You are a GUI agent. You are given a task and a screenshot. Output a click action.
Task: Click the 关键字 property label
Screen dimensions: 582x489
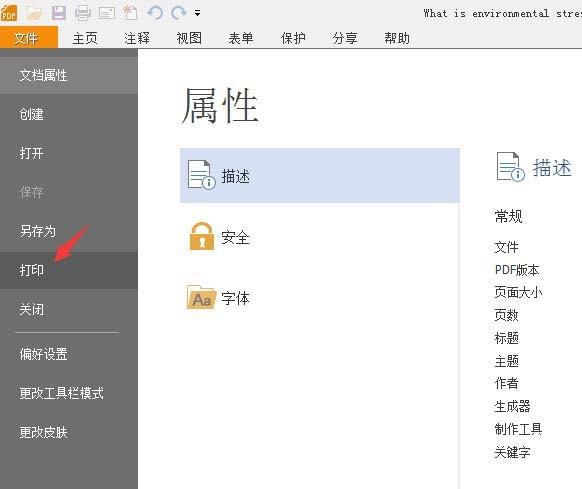pyautogui.click(x=512, y=452)
